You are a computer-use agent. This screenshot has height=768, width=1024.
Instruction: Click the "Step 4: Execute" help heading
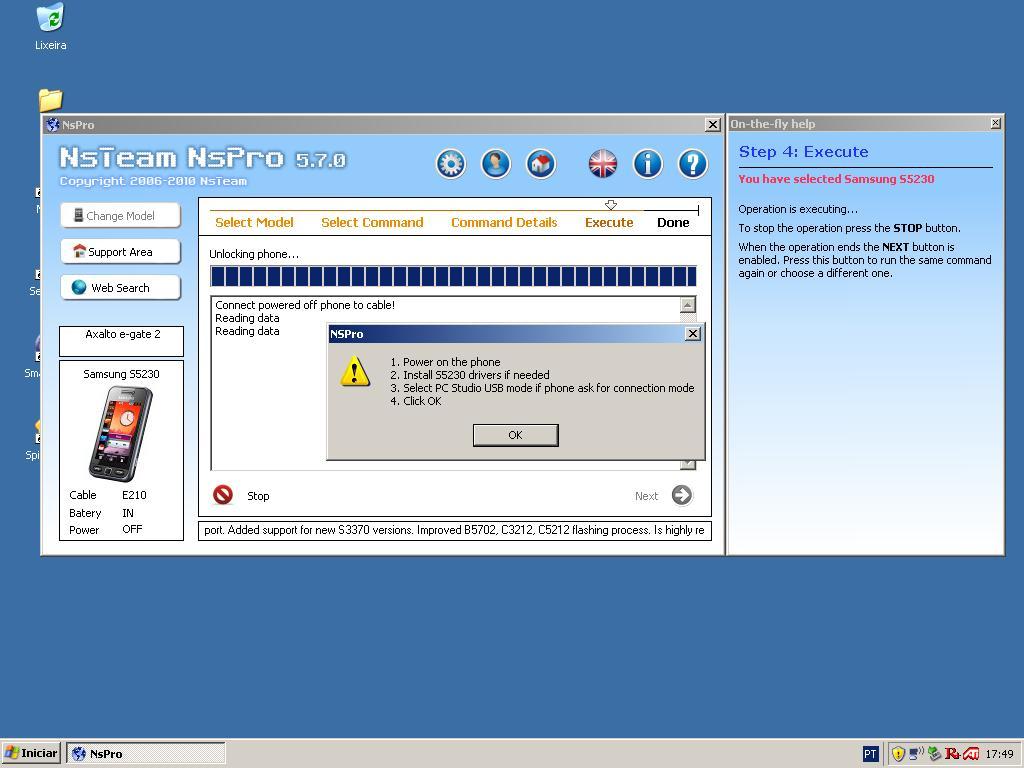[803, 152]
